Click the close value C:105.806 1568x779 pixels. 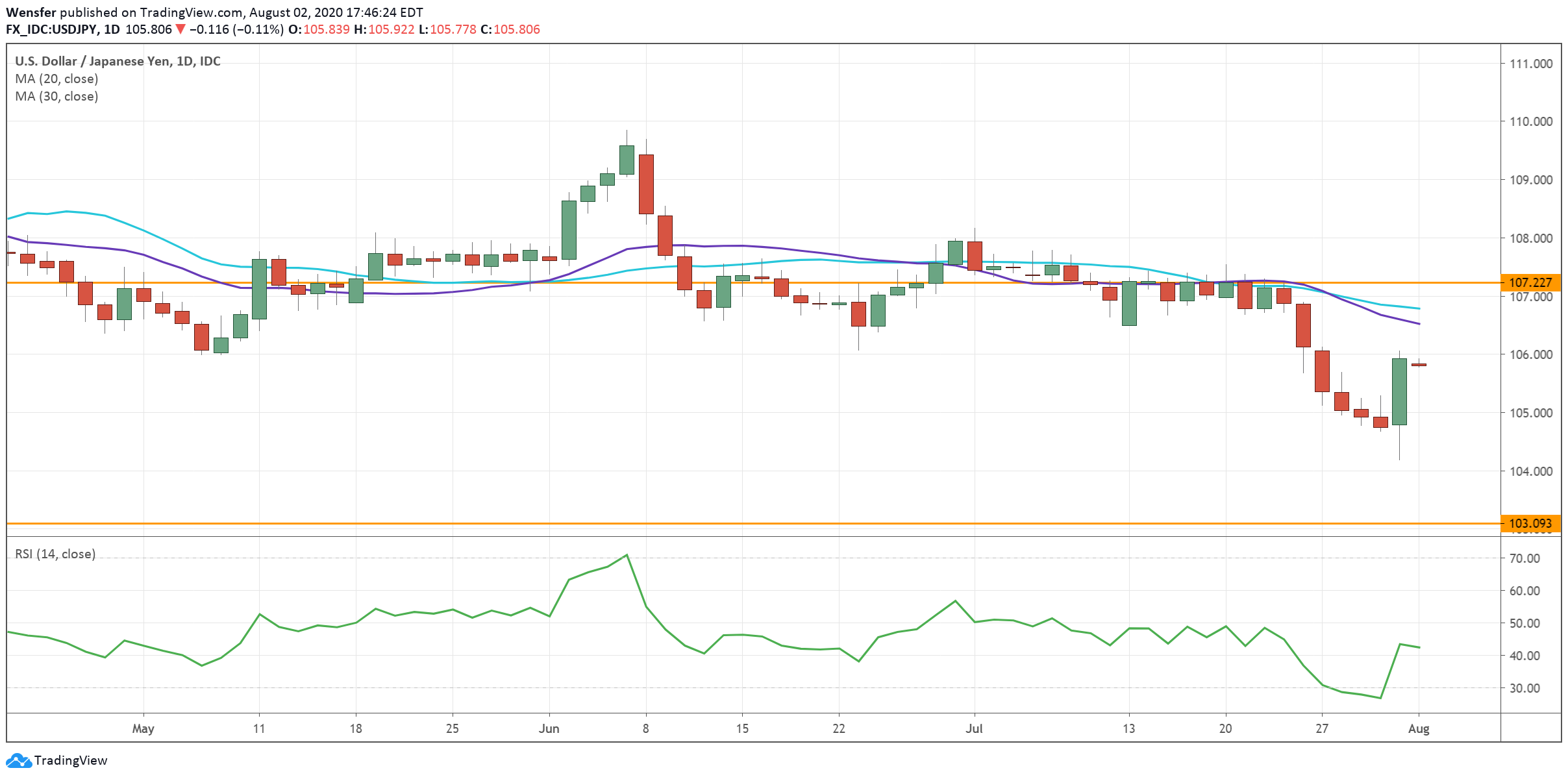[516, 29]
